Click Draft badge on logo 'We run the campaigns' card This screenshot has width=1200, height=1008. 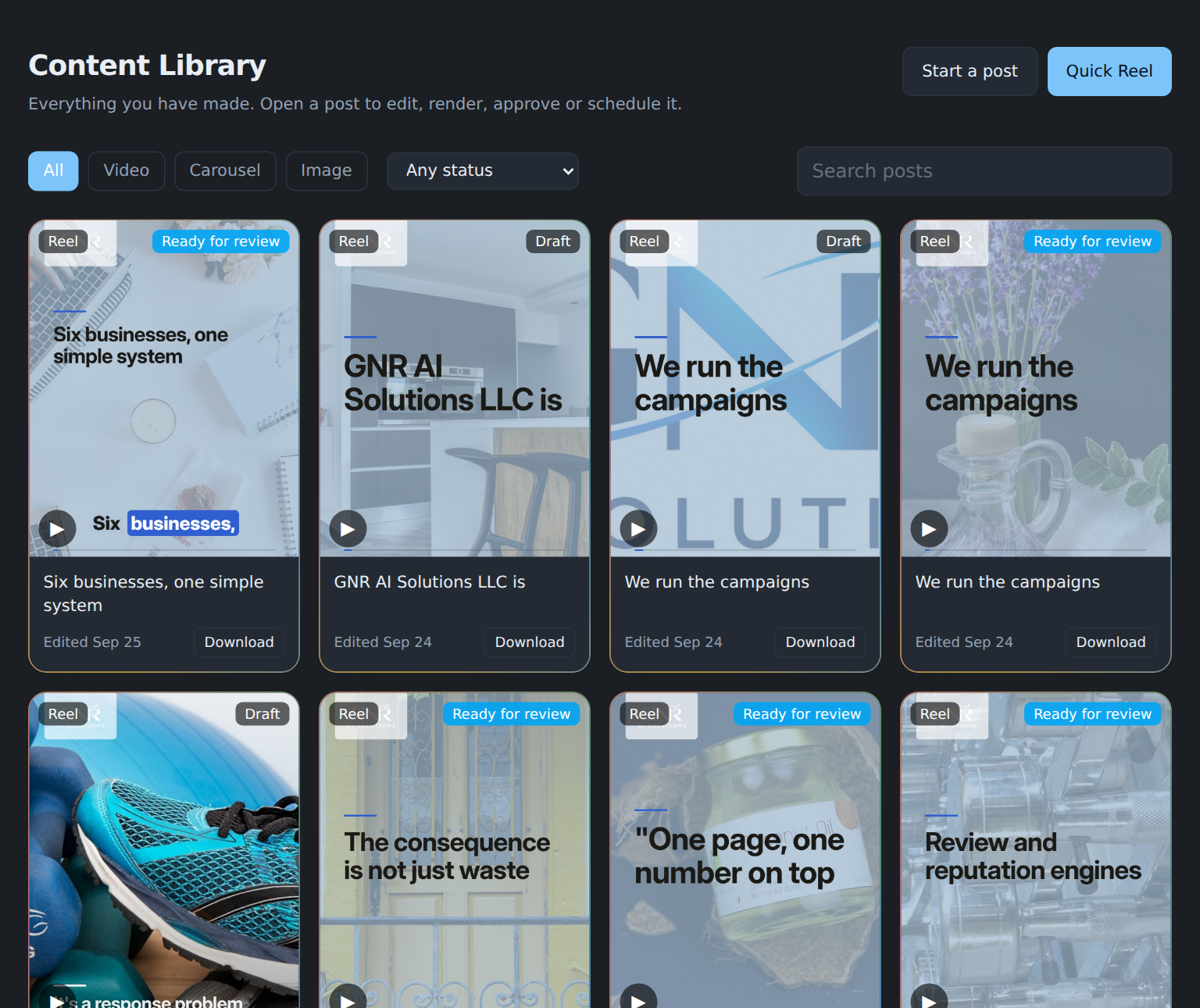(x=844, y=241)
